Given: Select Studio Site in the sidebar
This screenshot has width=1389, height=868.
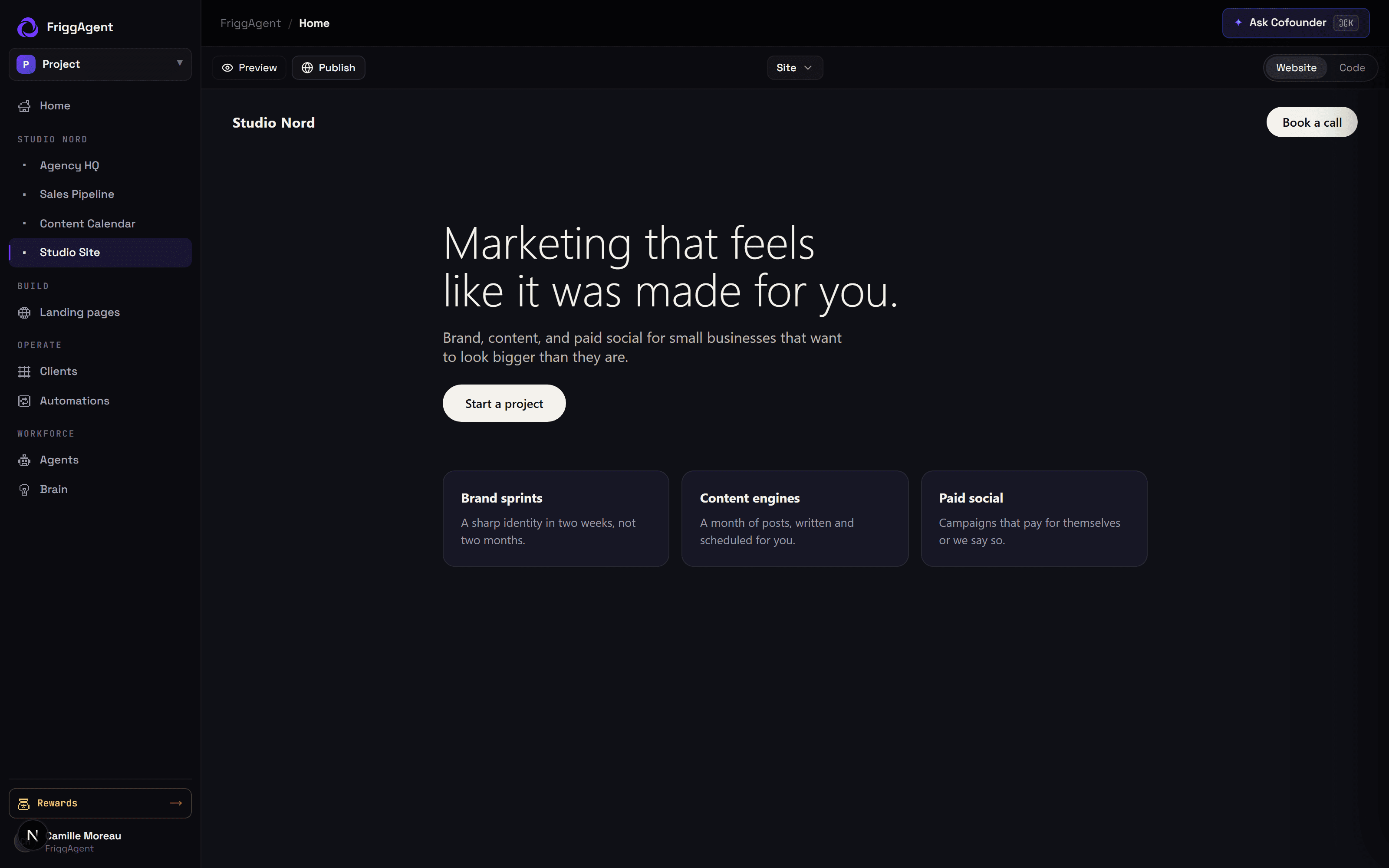Looking at the screenshot, I should coord(100,253).
